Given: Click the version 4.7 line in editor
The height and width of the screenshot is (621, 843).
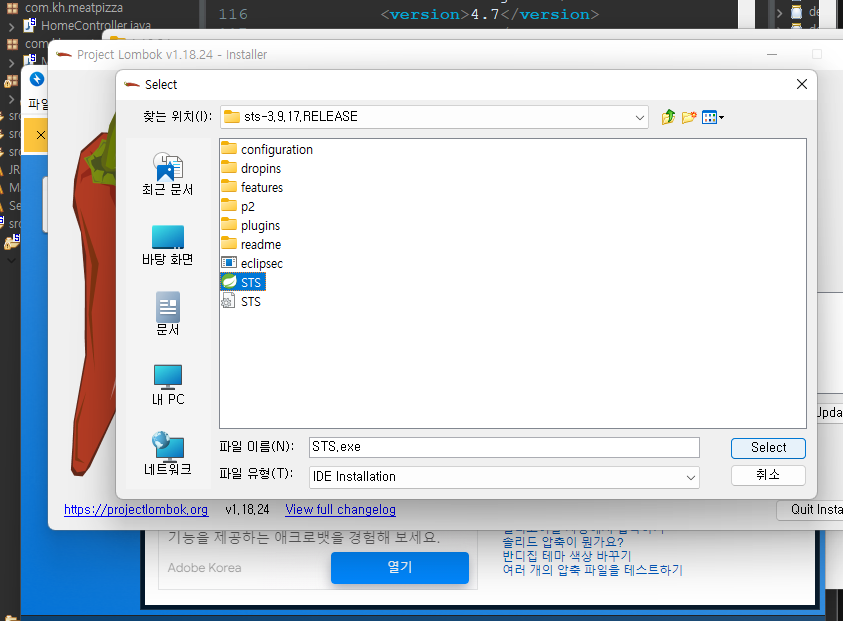Looking at the screenshot, I should [489, 14].
